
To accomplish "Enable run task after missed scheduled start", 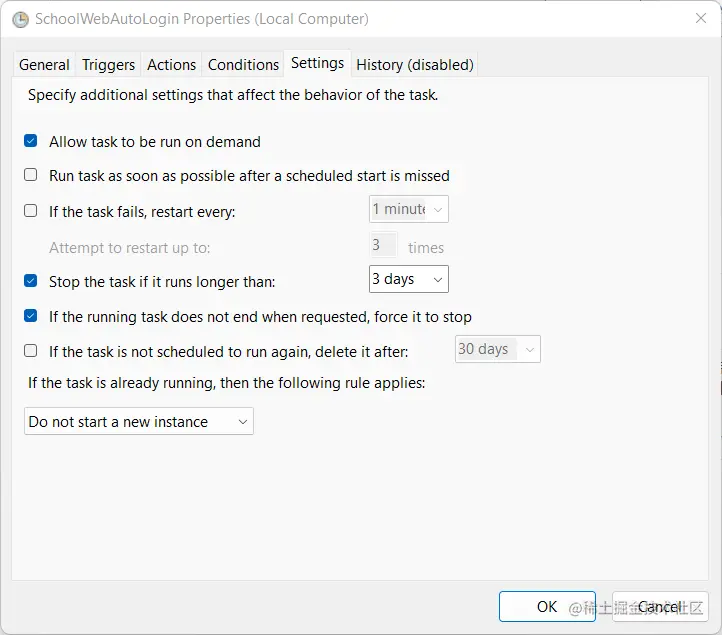I will 30,175.
